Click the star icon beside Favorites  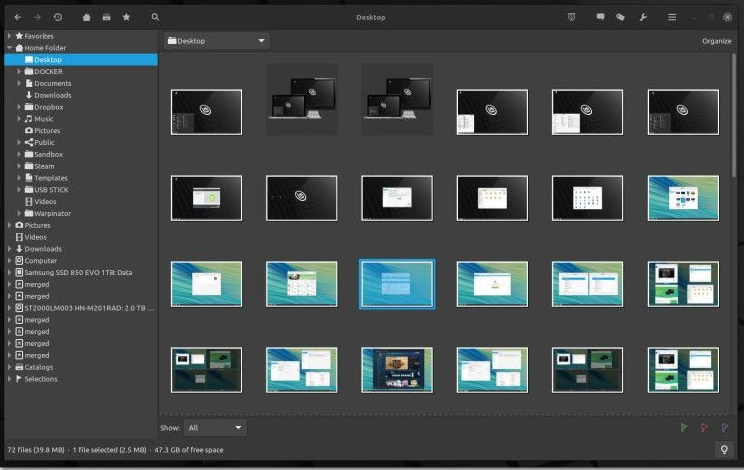click(19, 36)
